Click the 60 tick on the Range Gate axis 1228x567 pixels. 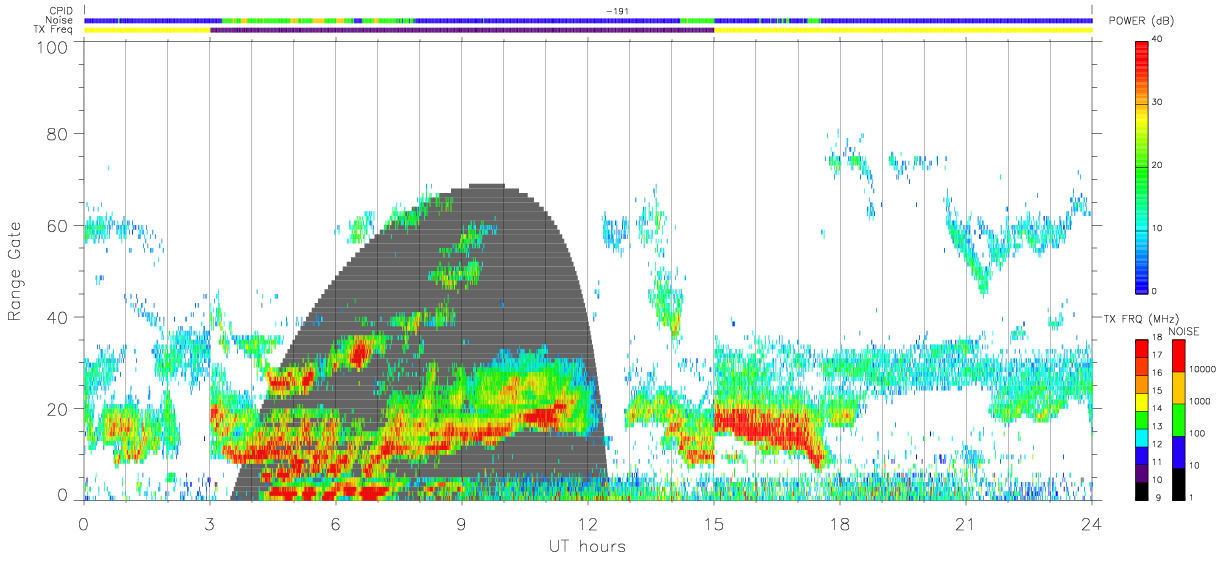pyautogui.click(x=56, y=225)
